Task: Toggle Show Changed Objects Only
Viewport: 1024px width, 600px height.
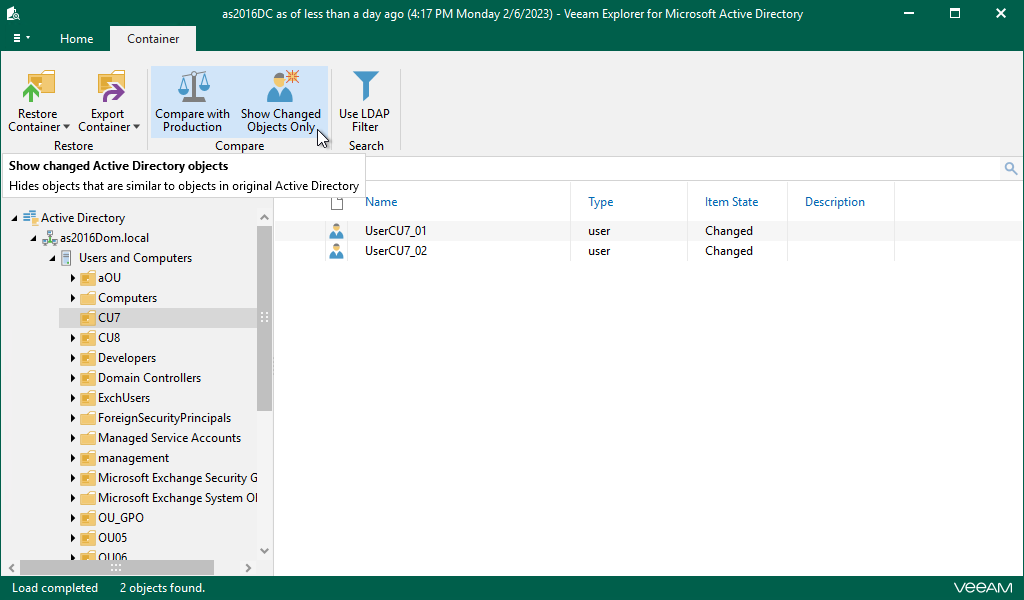Action: point(281,102)
